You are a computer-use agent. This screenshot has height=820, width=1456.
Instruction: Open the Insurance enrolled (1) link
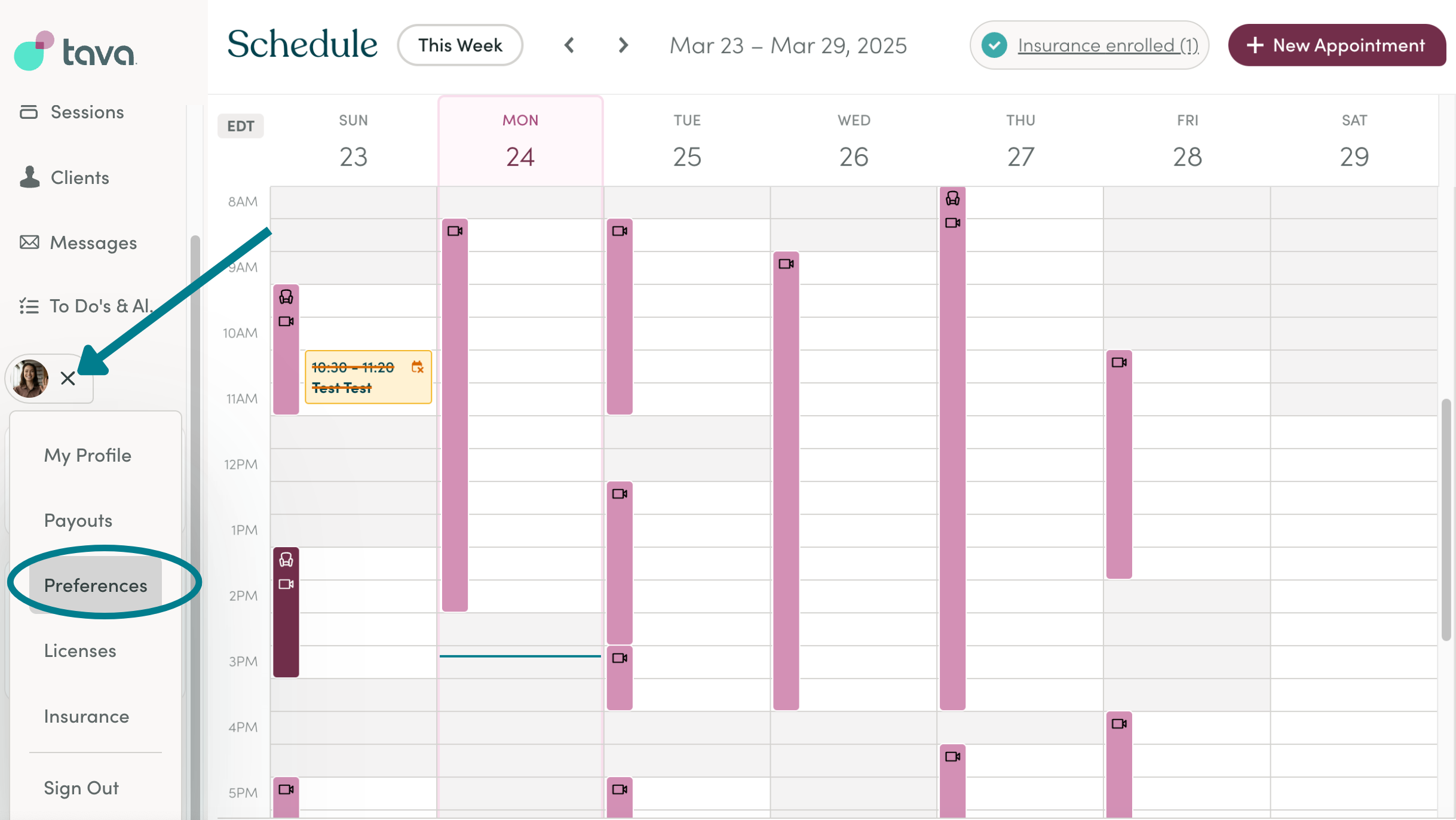pyautogui.click(x=1108, y=45)
